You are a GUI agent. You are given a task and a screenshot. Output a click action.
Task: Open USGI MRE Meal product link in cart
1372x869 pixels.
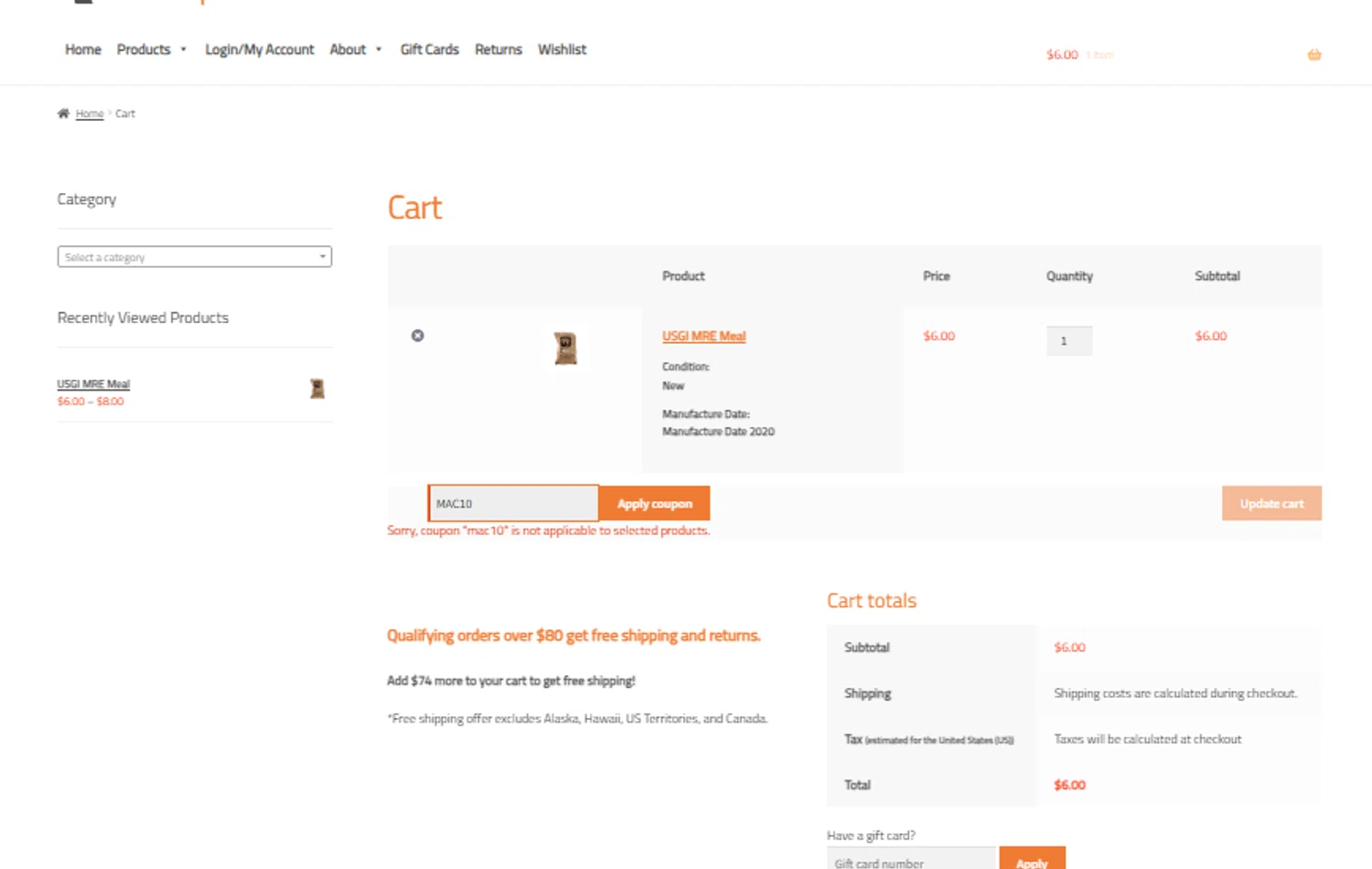(x=703, y=336)
